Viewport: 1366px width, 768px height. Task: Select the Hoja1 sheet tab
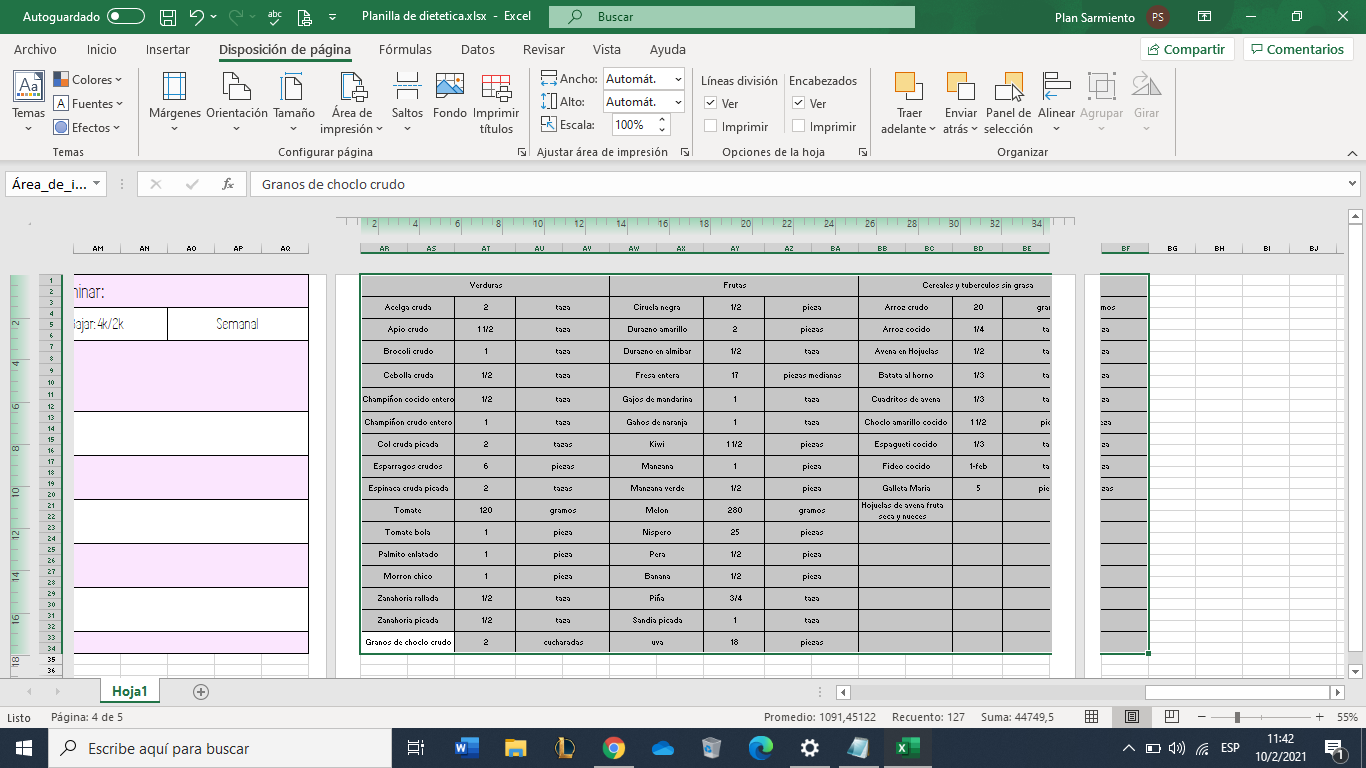(130, 691)
